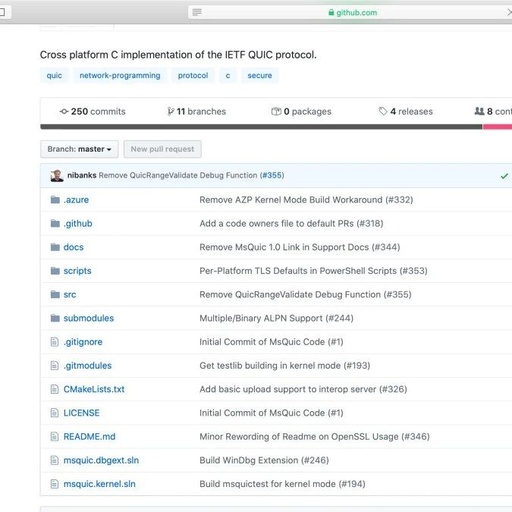Open the .gitignore file name
The image size is (512, 512).
pos(83,342)
